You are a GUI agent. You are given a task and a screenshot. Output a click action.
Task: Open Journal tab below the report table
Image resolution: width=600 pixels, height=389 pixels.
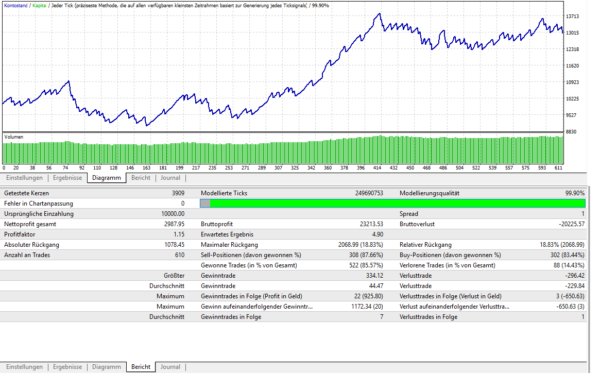point(170,367)
